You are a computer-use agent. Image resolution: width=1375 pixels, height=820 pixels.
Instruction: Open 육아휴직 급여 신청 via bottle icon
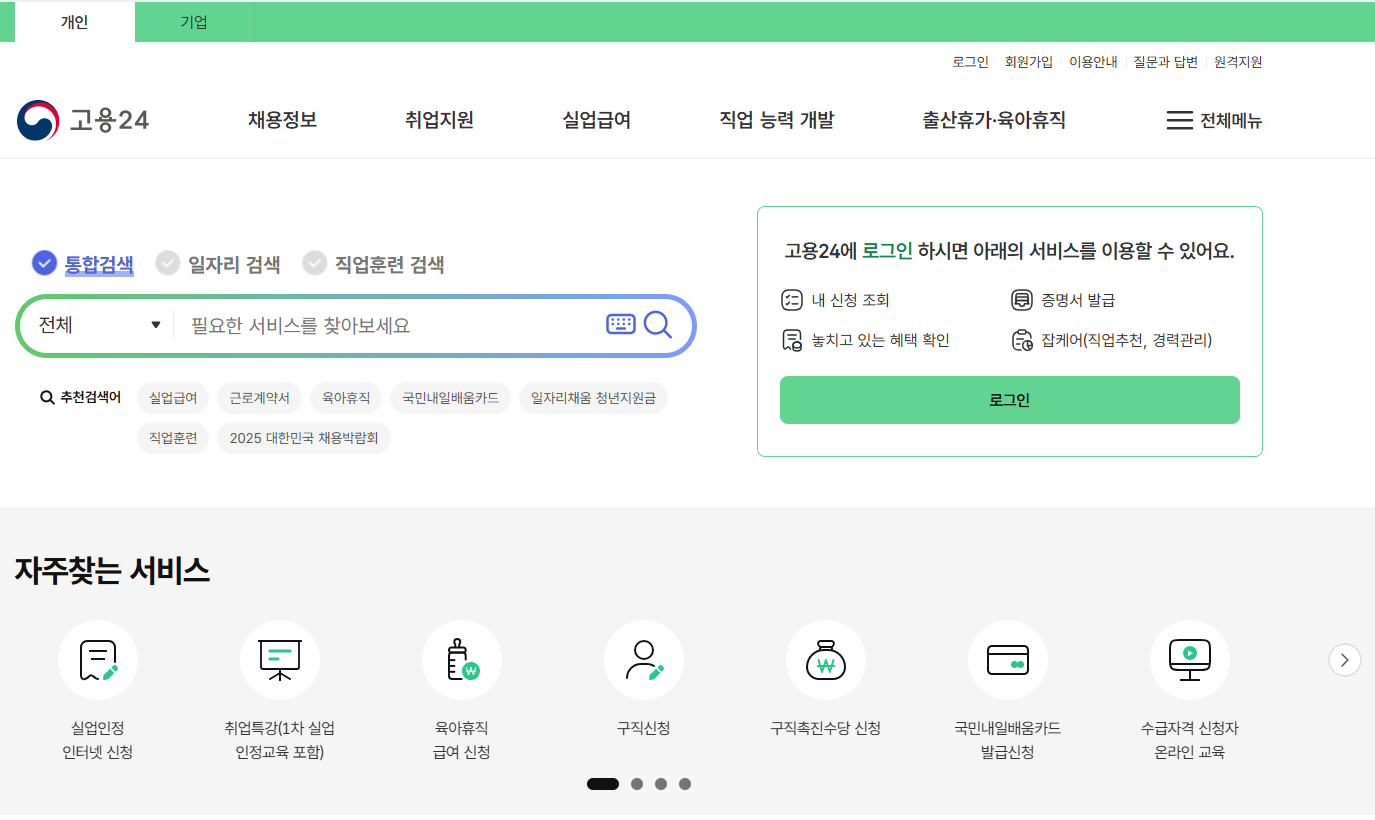461,659
